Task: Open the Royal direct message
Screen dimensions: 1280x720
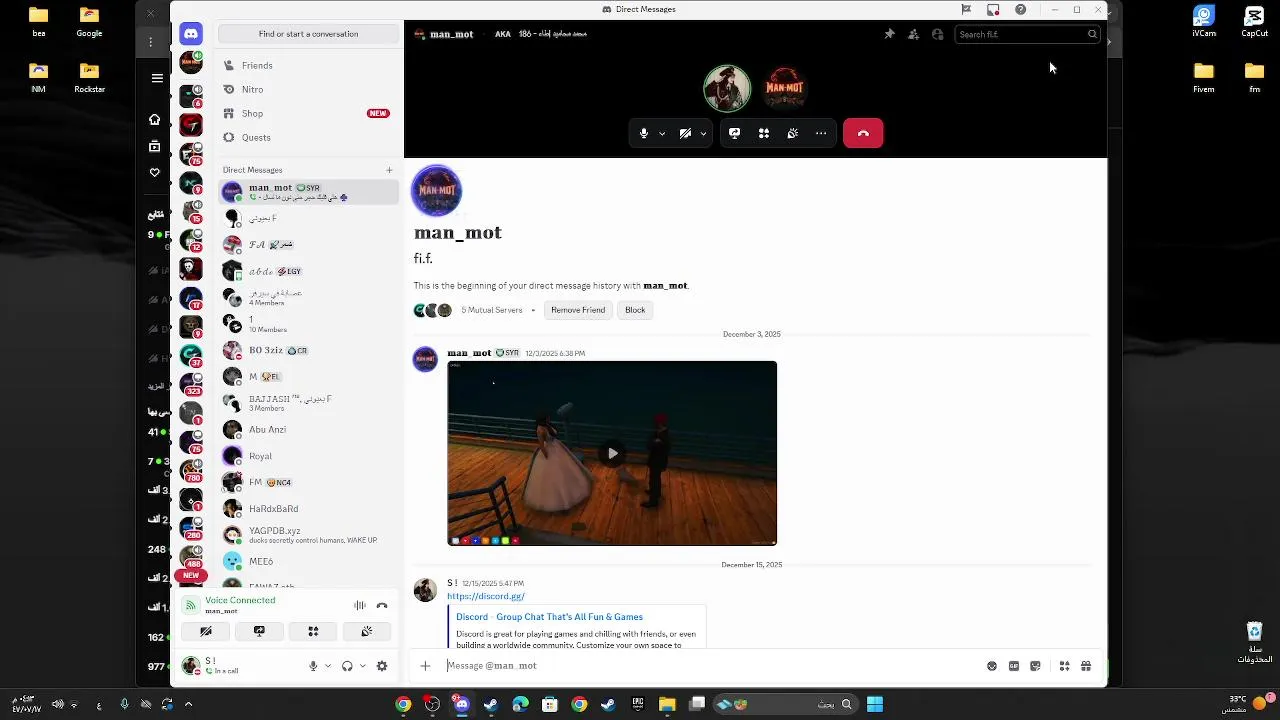Action: (x=308, y=456)
